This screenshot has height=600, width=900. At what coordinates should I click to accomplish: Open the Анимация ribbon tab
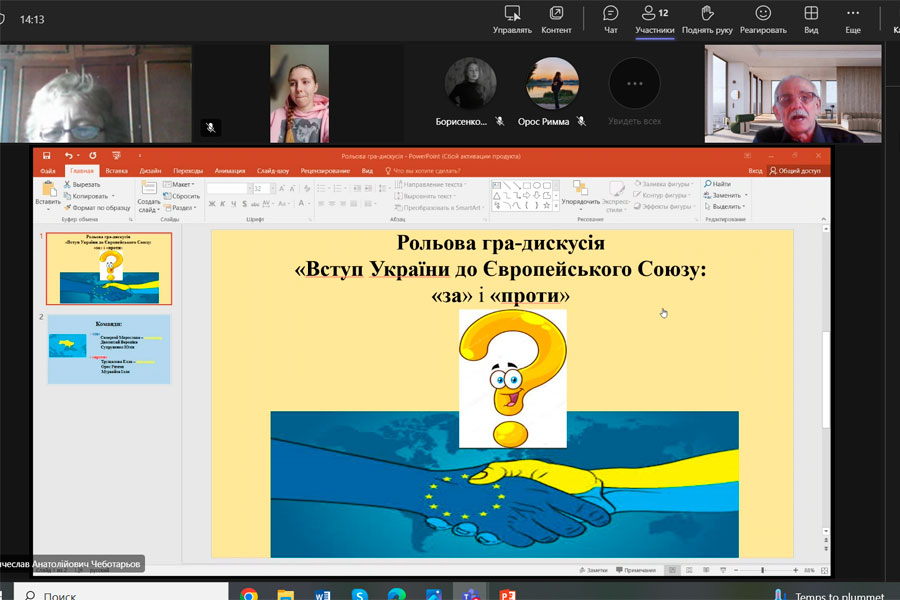coord(229,171)
